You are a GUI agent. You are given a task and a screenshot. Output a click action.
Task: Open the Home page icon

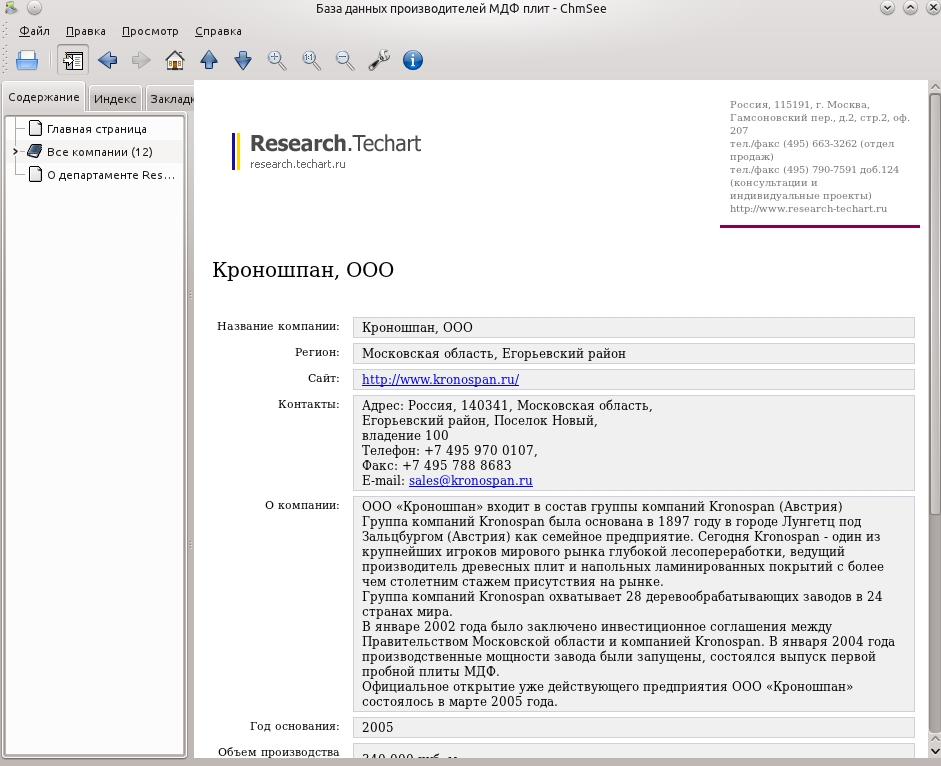tap(175, 60)
